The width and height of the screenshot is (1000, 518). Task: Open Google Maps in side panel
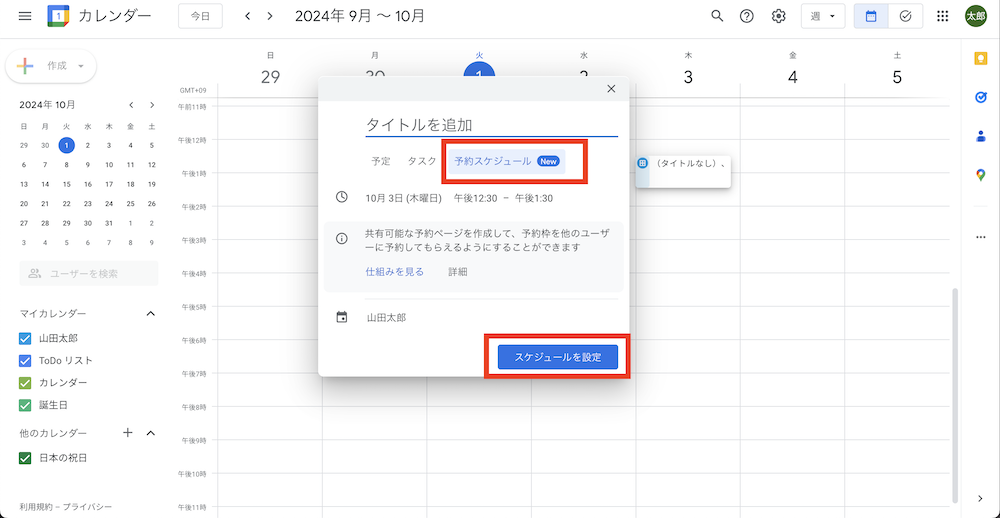tap(980, 175)
